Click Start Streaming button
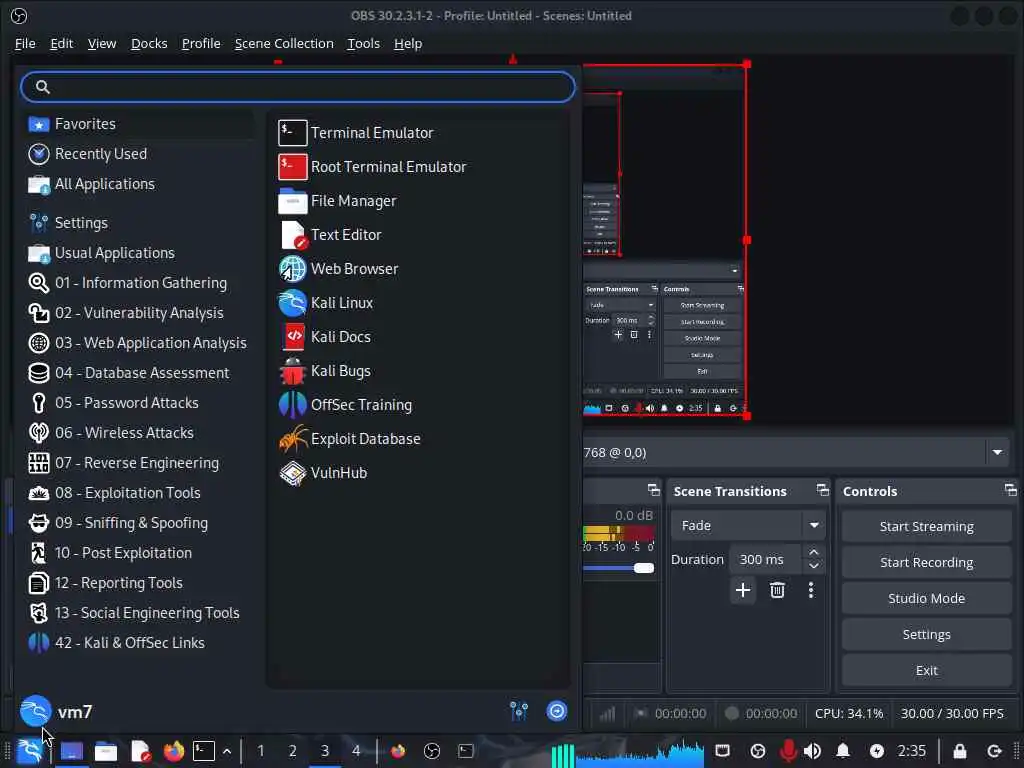 coord(926,526)
